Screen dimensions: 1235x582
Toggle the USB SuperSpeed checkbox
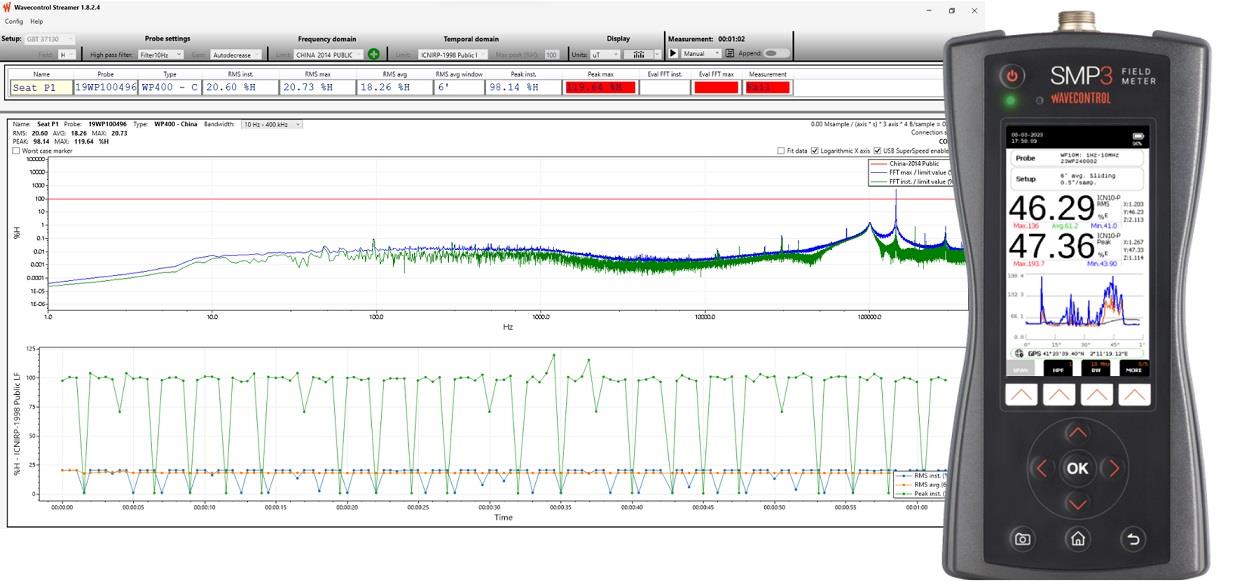pyautogui.click(x=877, y=151)
